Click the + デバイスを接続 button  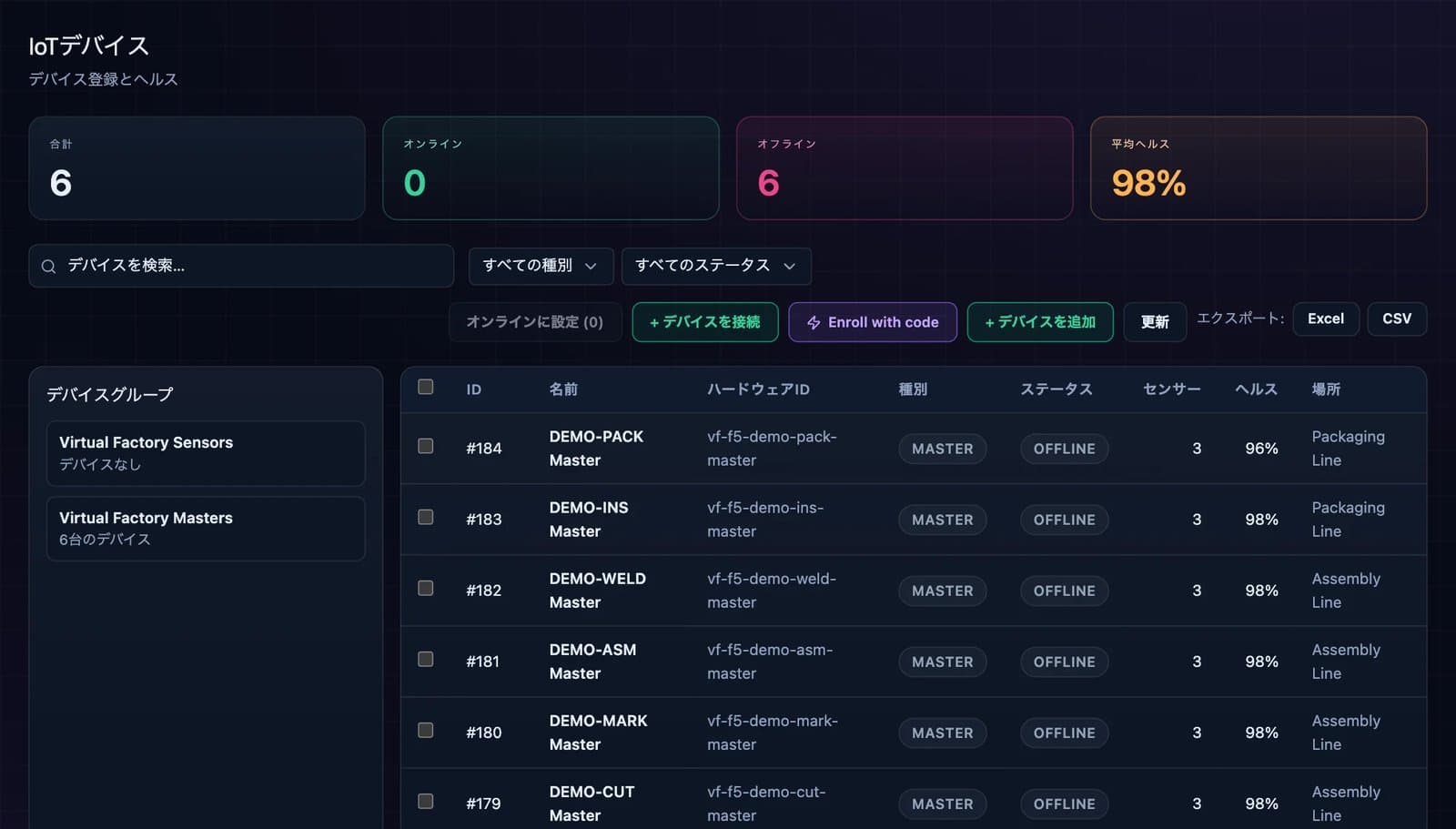[705, 322]
